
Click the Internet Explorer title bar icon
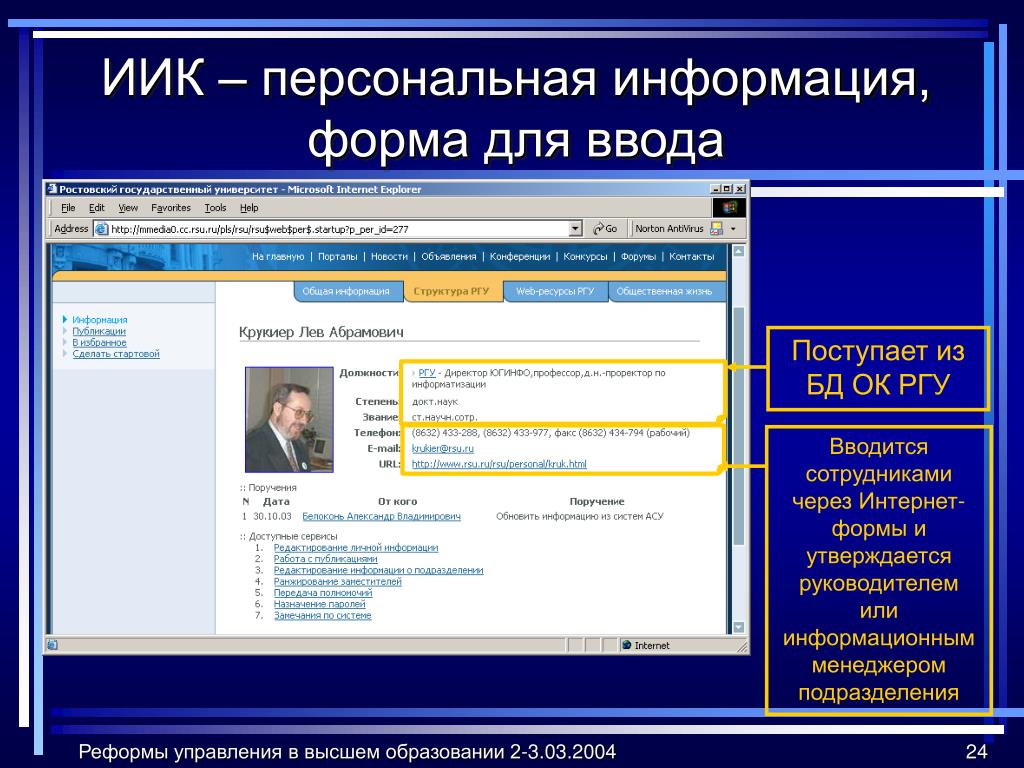point(52,189)
